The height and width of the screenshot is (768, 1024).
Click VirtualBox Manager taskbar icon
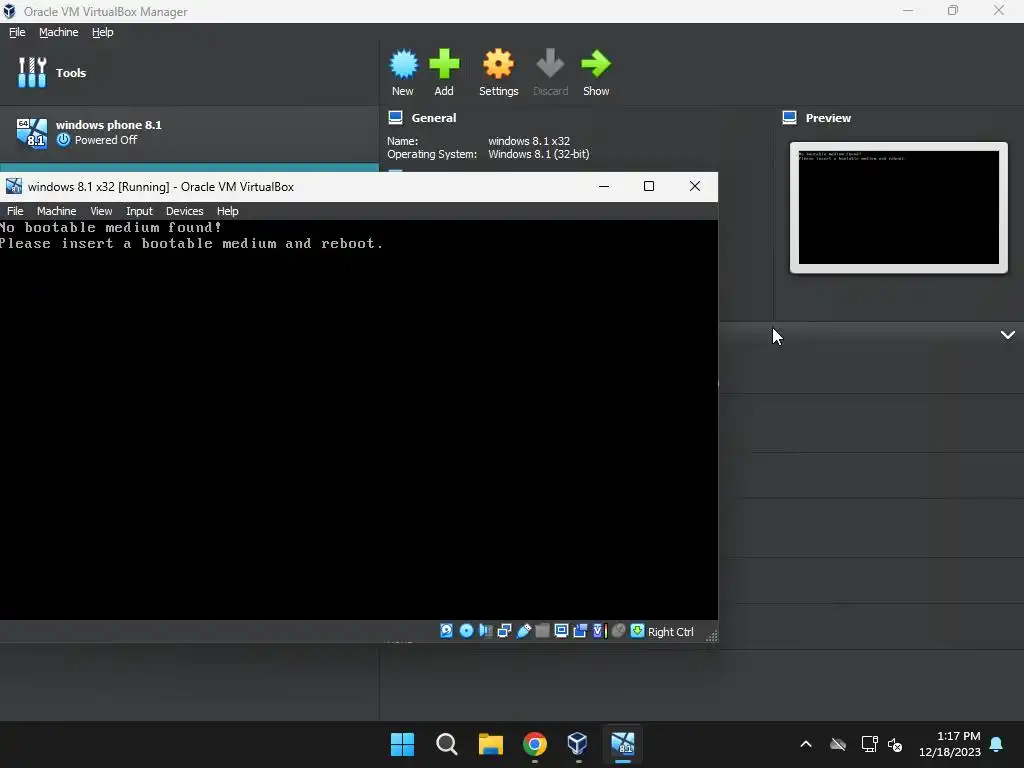(578, 744)
